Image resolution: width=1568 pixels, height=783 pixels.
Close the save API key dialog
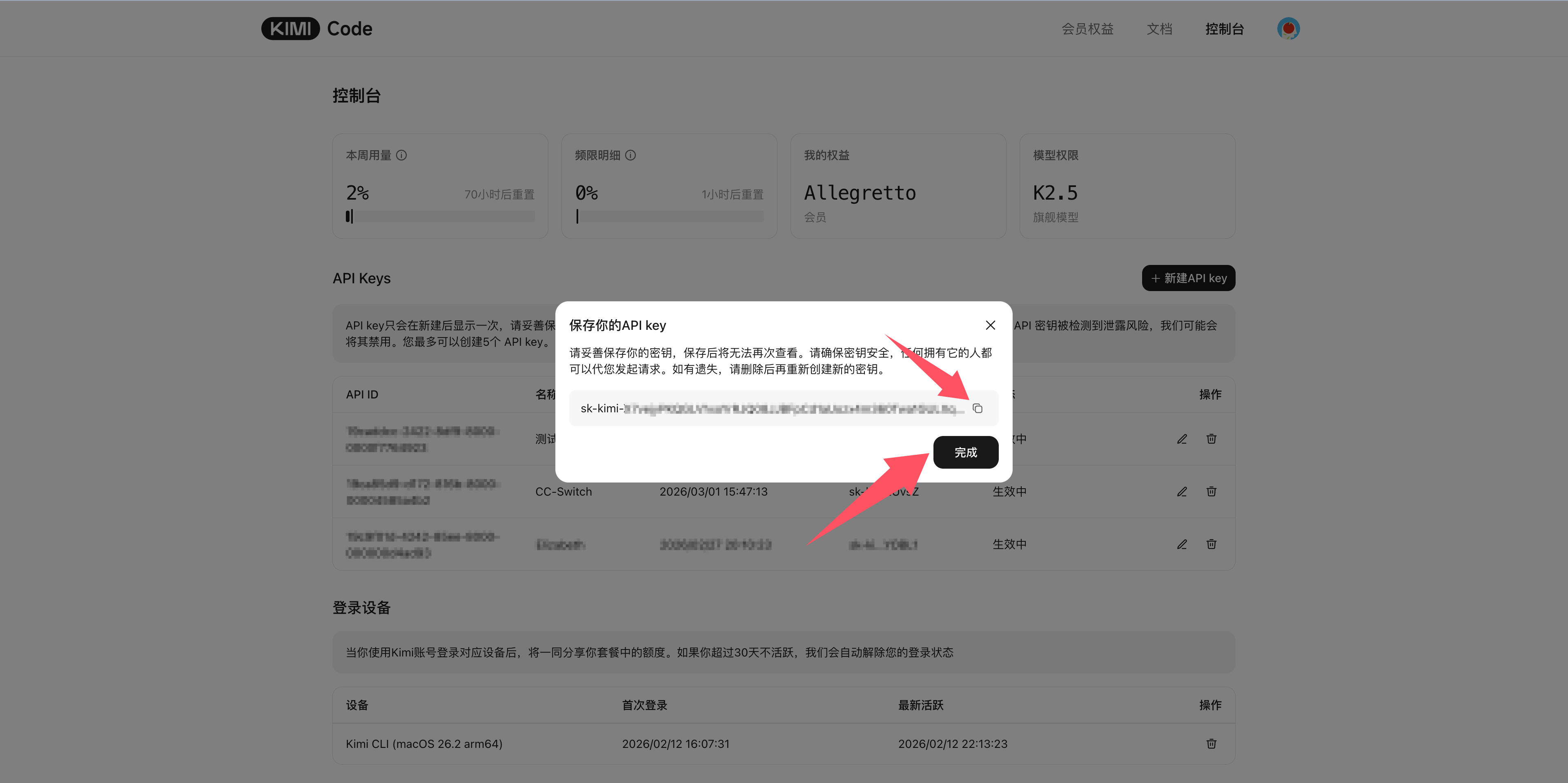pyautogui.click(x=990, y=325)
